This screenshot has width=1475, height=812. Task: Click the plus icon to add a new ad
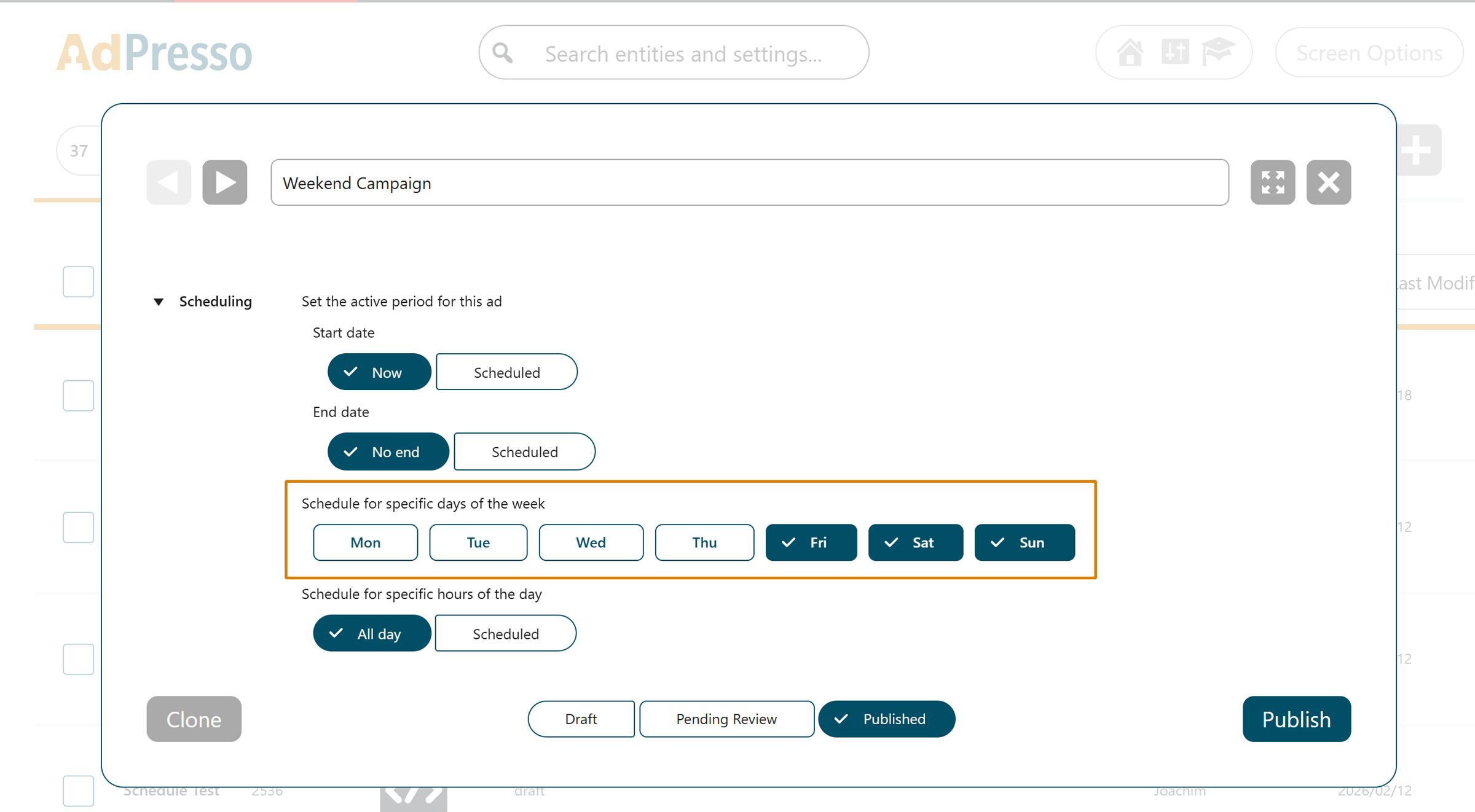tap(1417, 149)
